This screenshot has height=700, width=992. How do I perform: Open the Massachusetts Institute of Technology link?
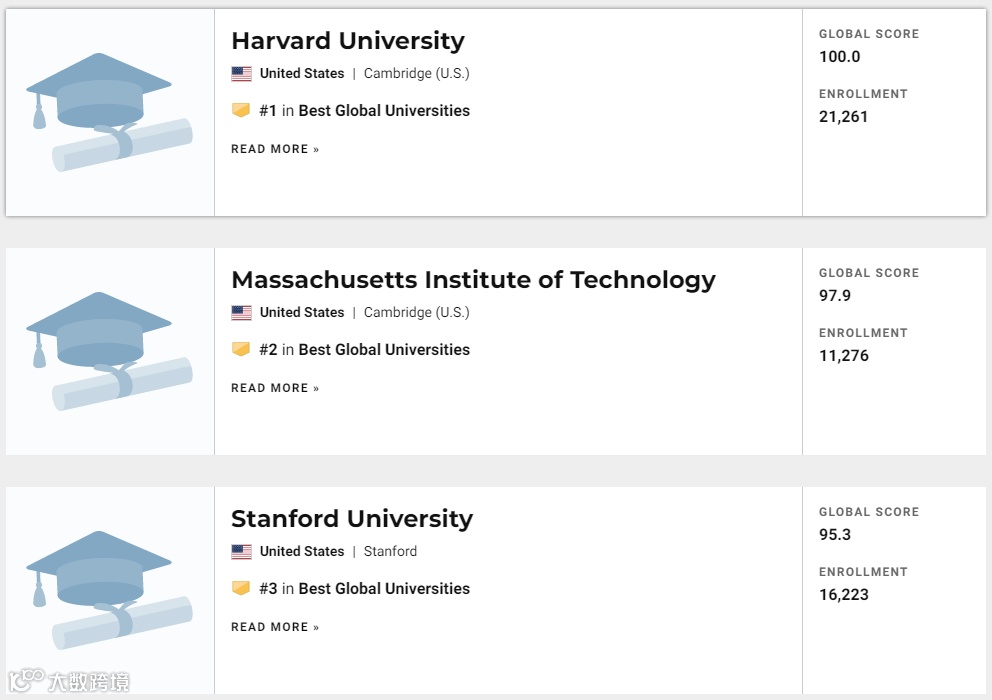point(473,280)
